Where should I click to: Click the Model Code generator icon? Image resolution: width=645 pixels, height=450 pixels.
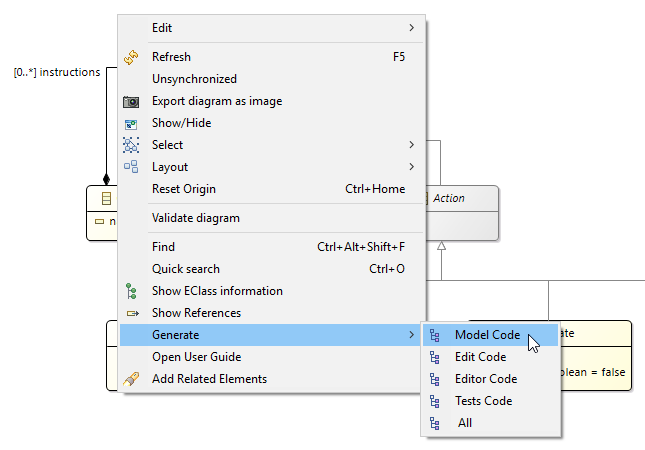434,335
